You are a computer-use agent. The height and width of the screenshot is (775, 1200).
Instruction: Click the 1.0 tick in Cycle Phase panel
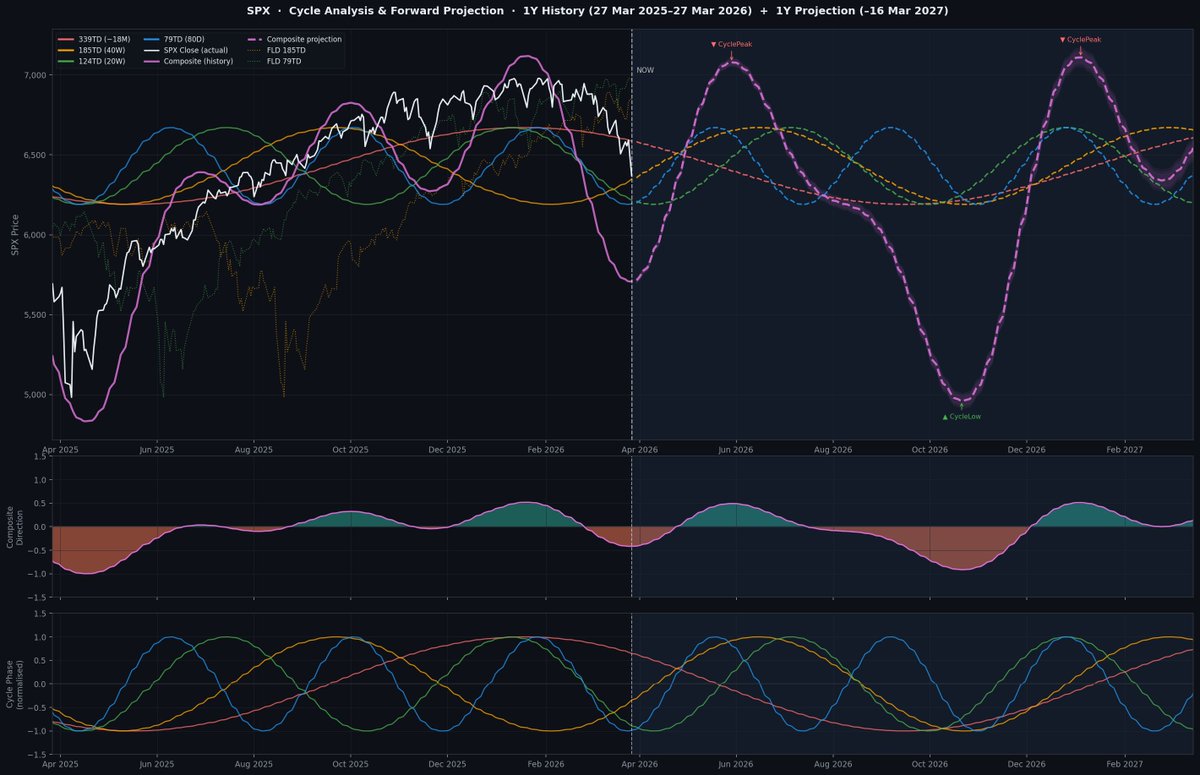(40, 637)
